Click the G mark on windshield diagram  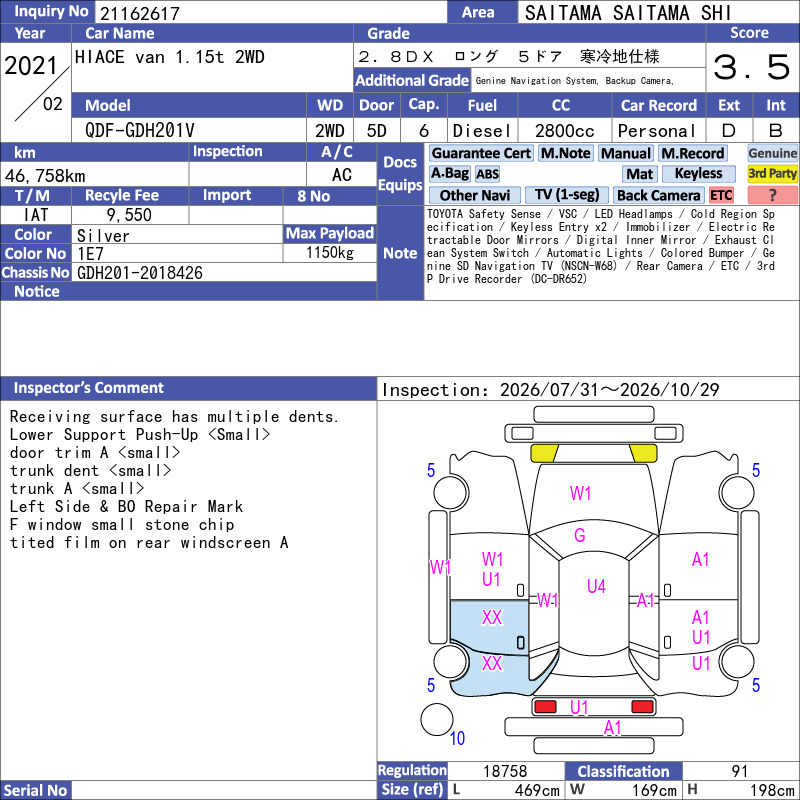pos(580,535)
